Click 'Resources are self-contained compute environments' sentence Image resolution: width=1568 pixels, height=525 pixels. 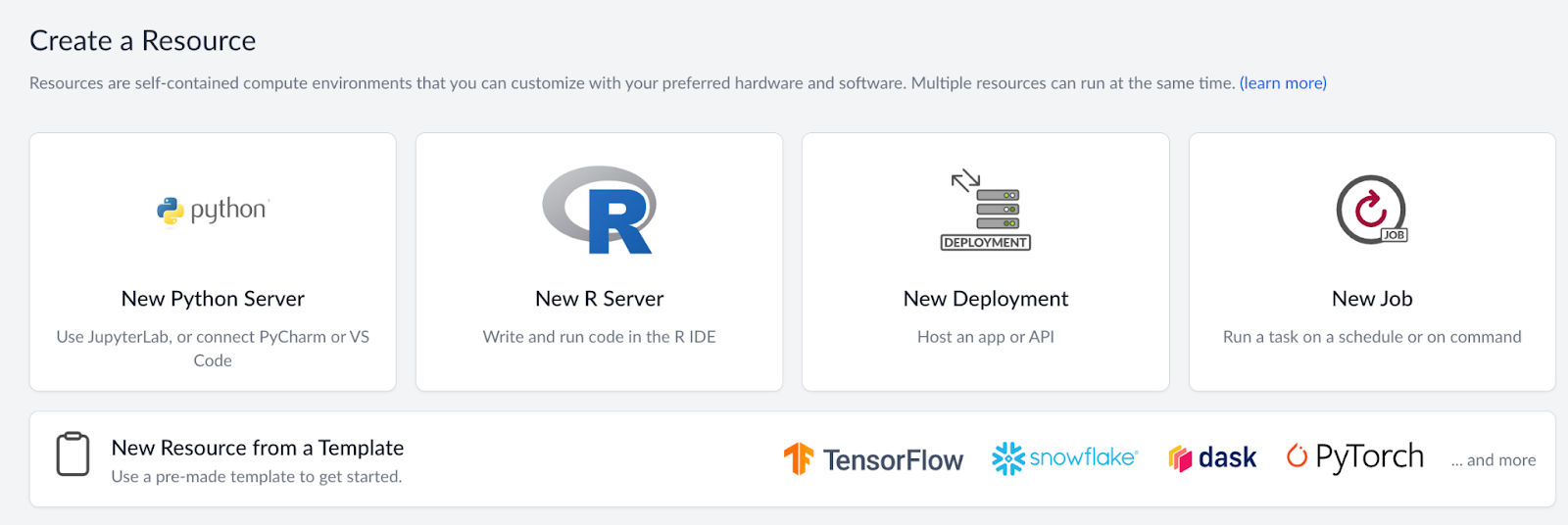click(632, 83)
